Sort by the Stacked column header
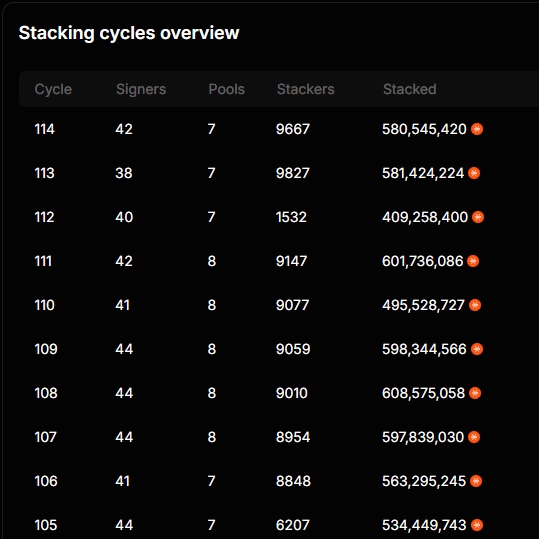Viewport: 539px width, 539px height. pyautogui.click(x=410, y=89)
